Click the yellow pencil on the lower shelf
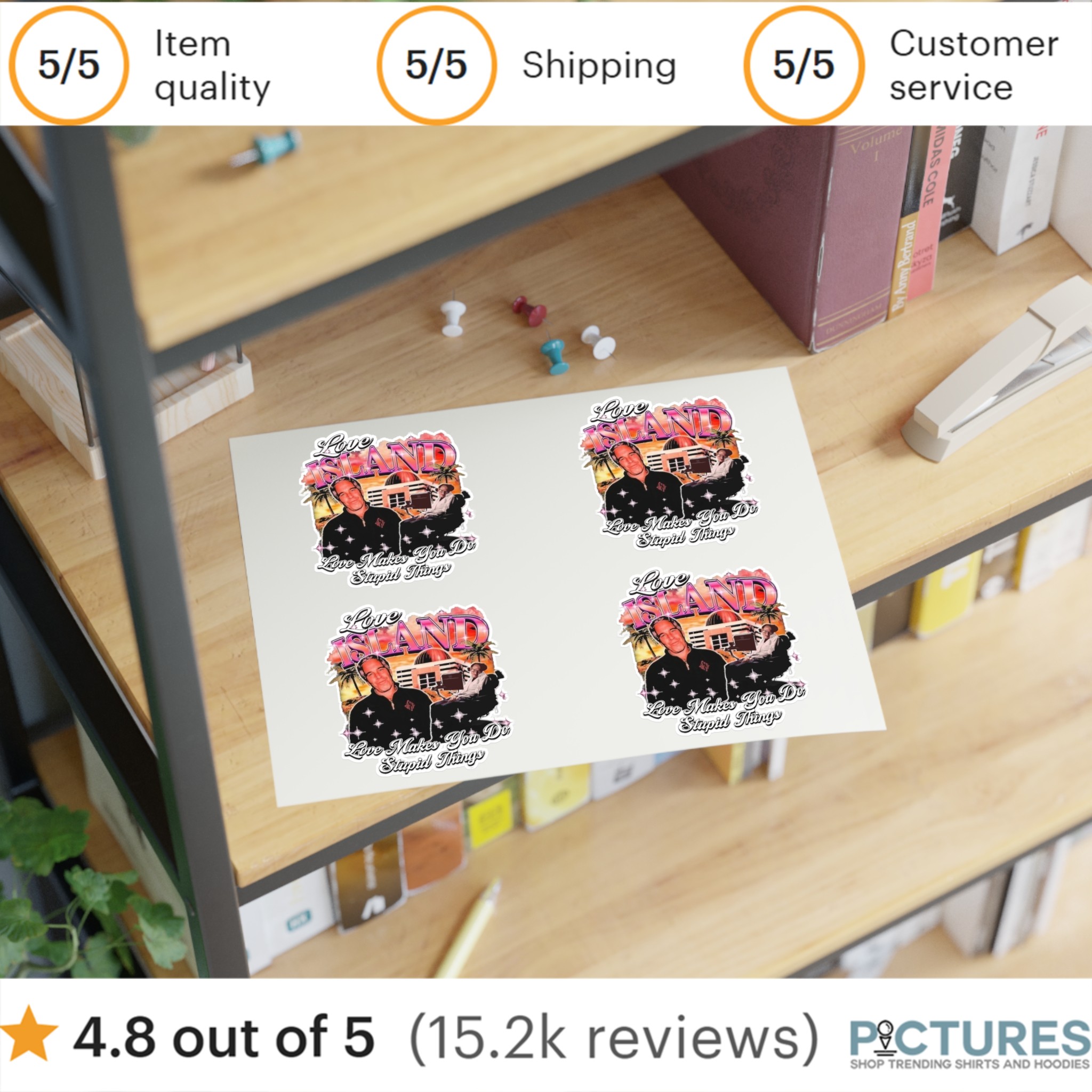 [468, 928]
